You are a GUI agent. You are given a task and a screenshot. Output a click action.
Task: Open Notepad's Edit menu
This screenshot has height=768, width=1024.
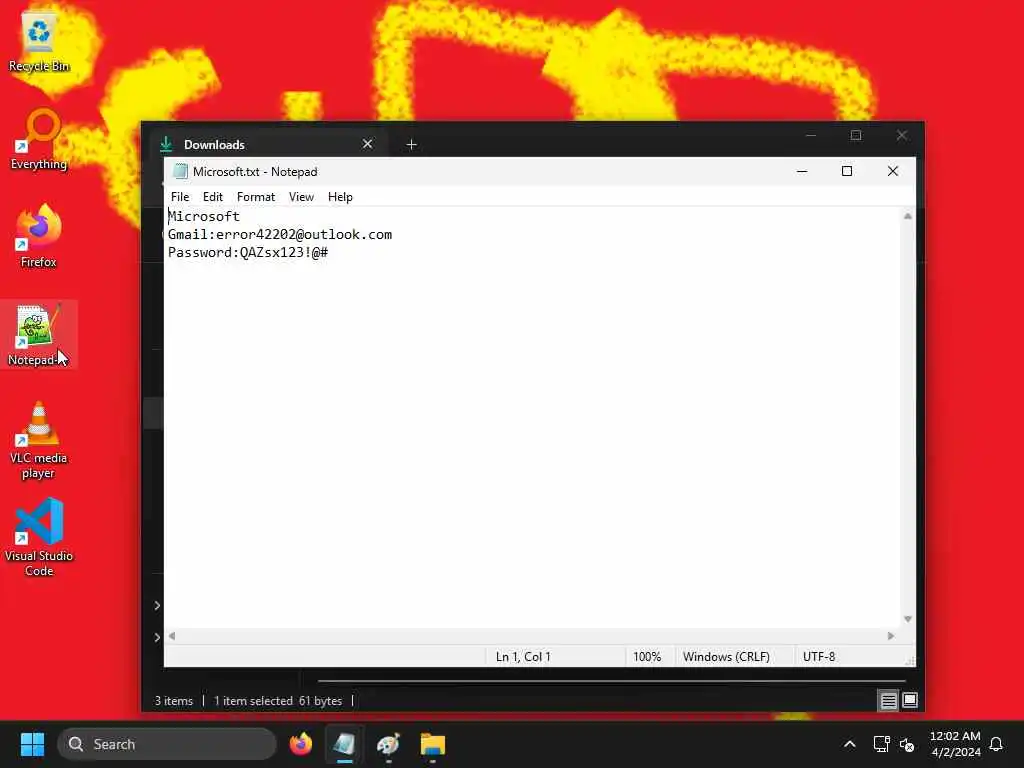[x=212, y=197]
